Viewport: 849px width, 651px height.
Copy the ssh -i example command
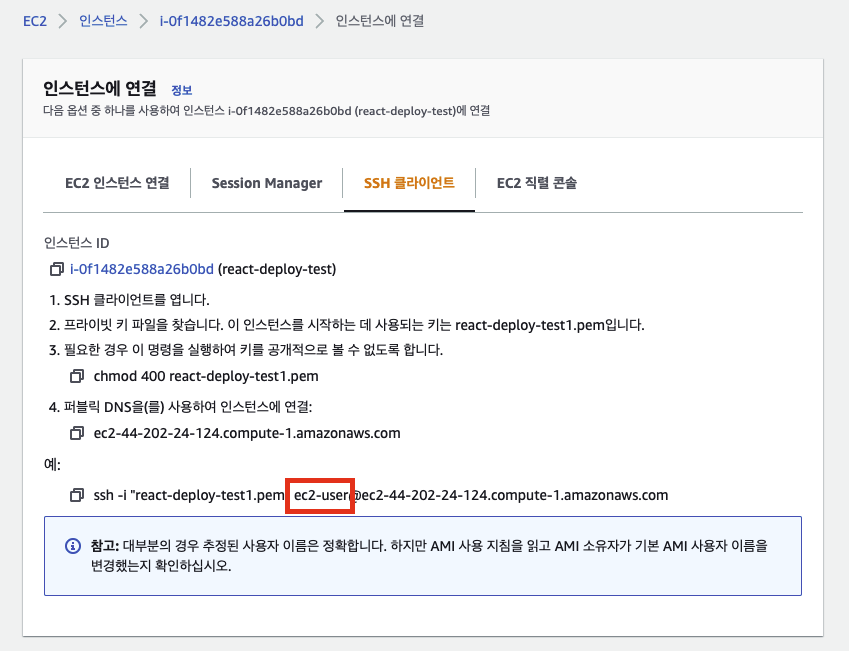coord(77,495)
